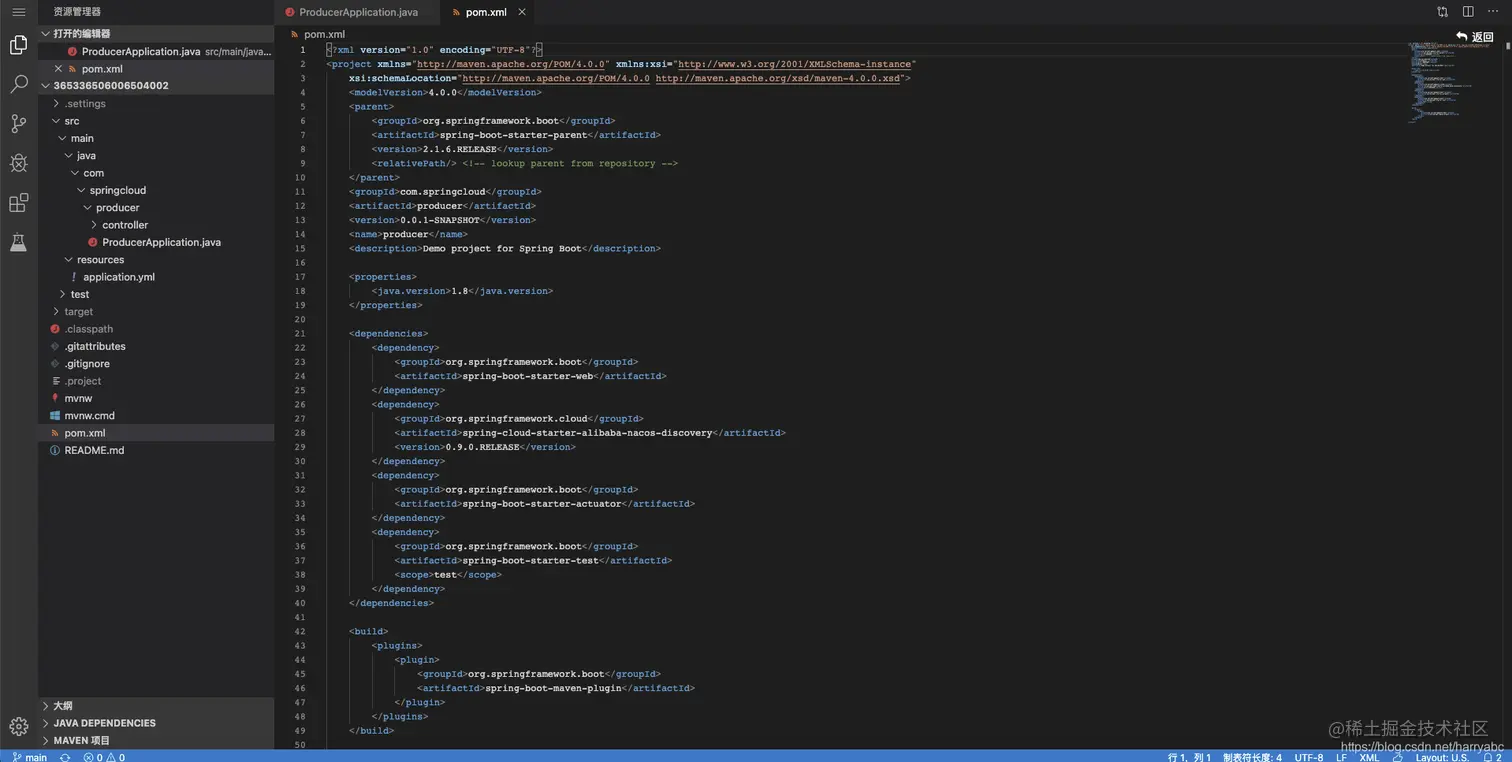This screenshot has height=762, width=1512.
Task: Expand the 大纲 outline section
Action: point(156,705)
